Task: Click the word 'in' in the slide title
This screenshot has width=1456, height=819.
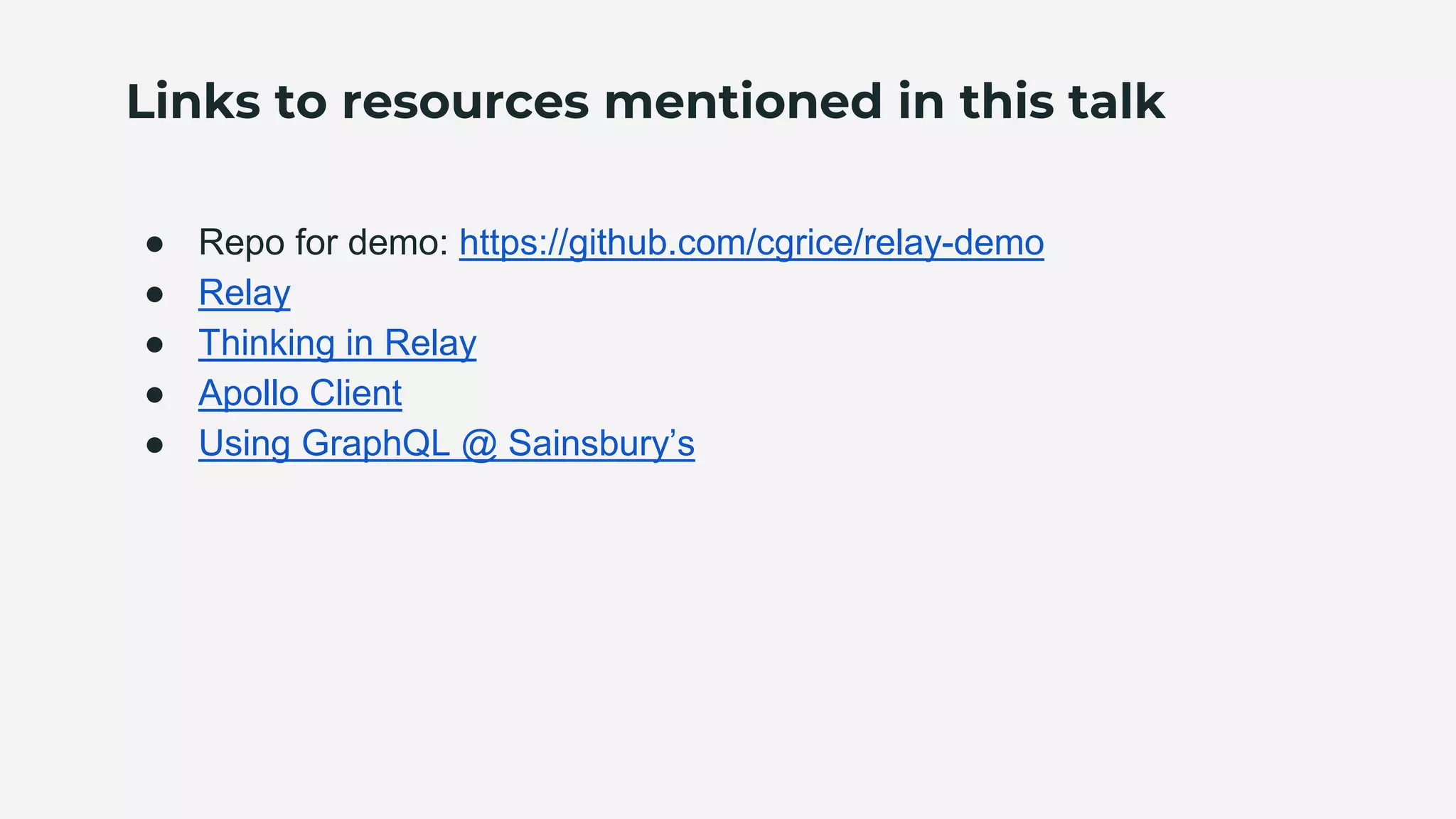Action: (x=921, y=102)
